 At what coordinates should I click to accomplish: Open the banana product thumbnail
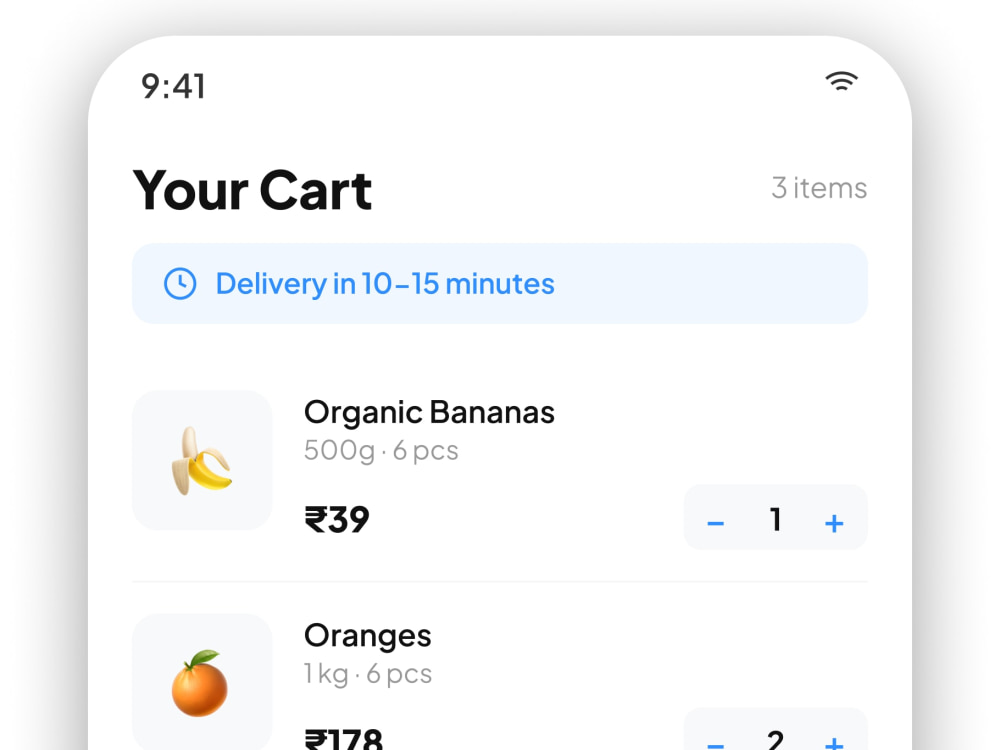pyautogui.click(x=202, y=460)
